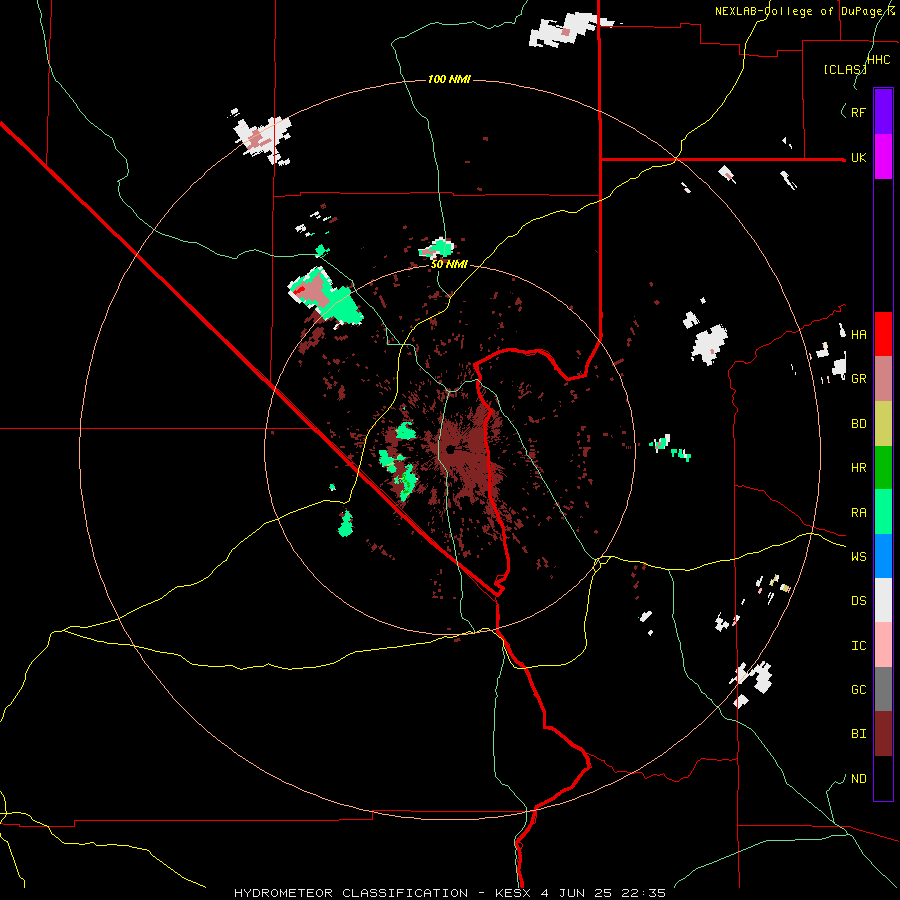This screenshot has height=900, width=900.
Task: Click the HA legend label
Action: coord(858,335)
